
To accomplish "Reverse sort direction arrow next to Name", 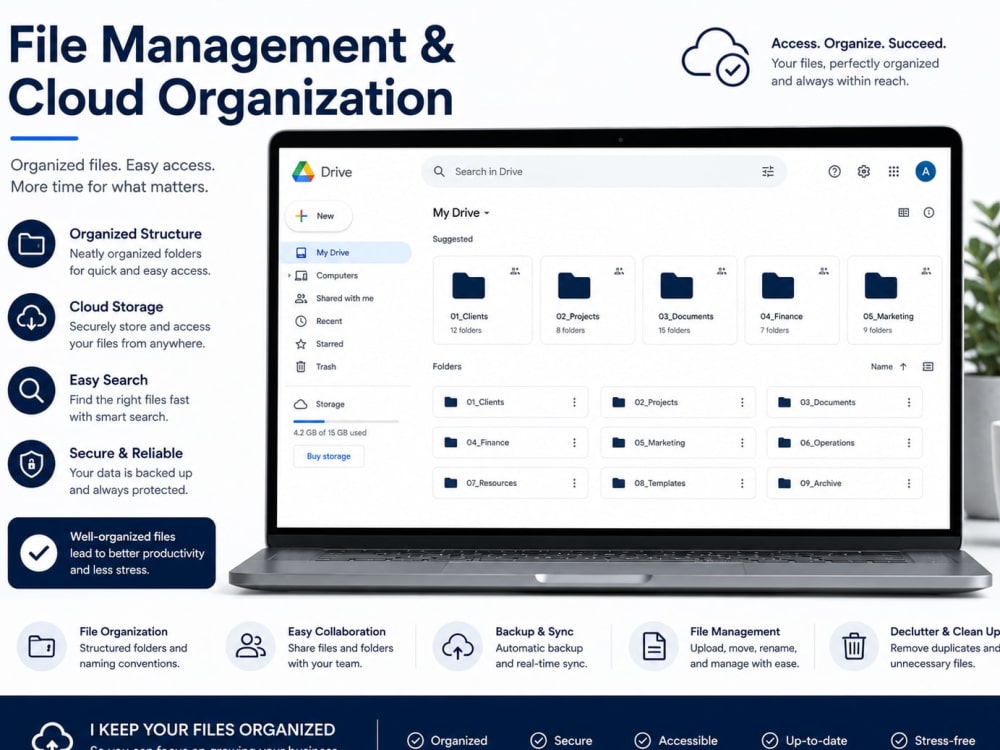I will (903, 367).
